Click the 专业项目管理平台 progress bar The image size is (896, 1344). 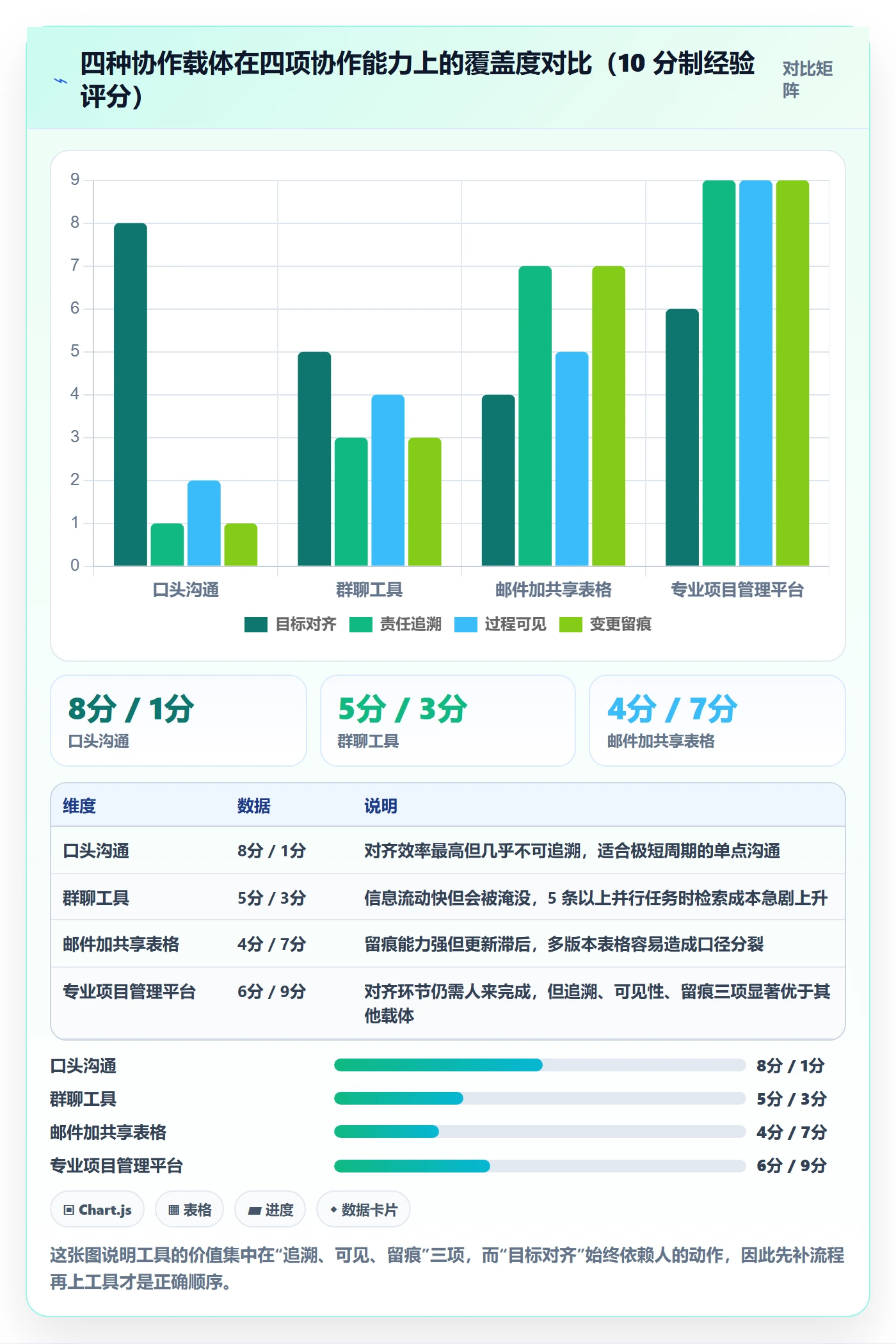coord(540,1165)
